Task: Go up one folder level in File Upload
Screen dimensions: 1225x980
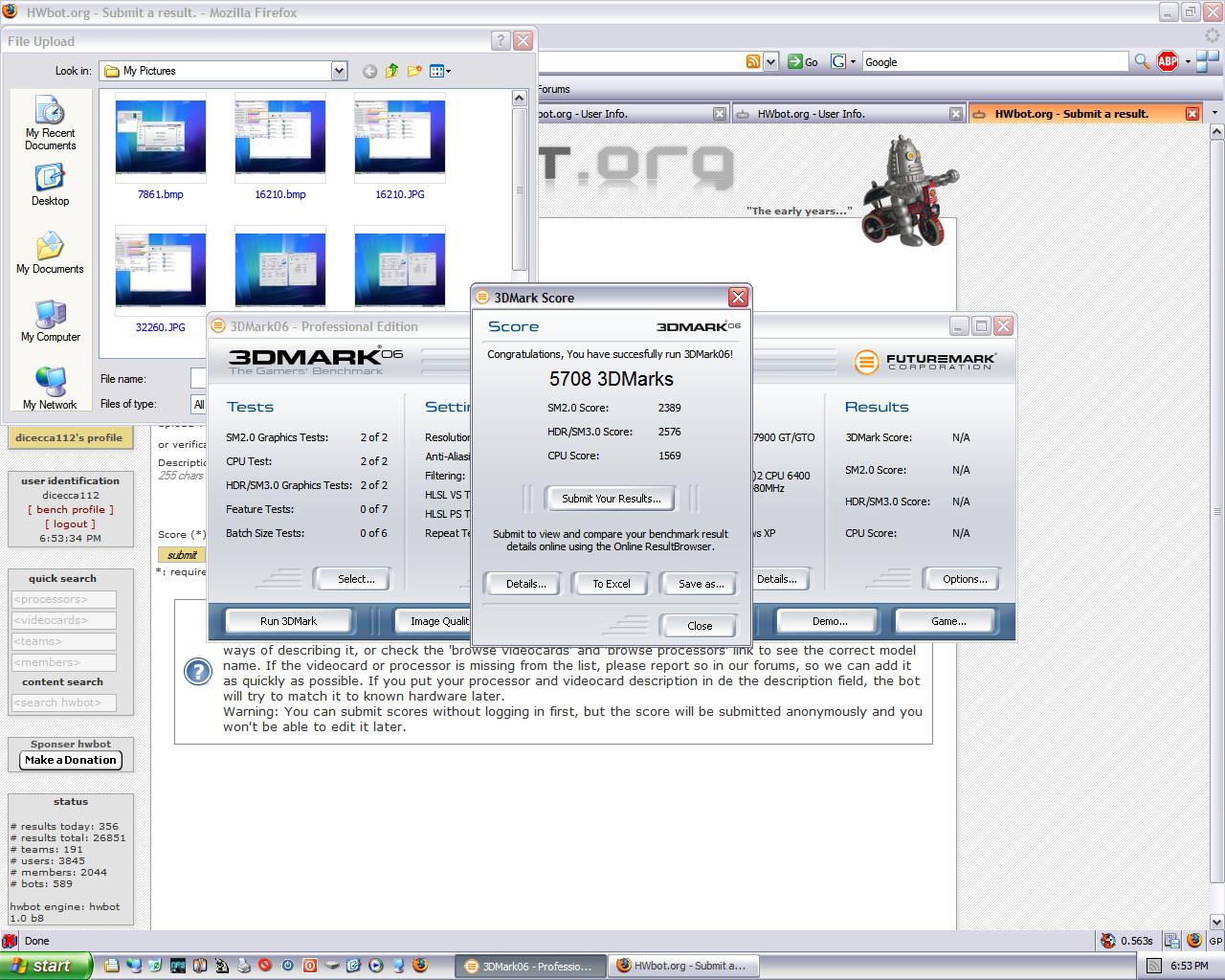Action: click(392, 71)
